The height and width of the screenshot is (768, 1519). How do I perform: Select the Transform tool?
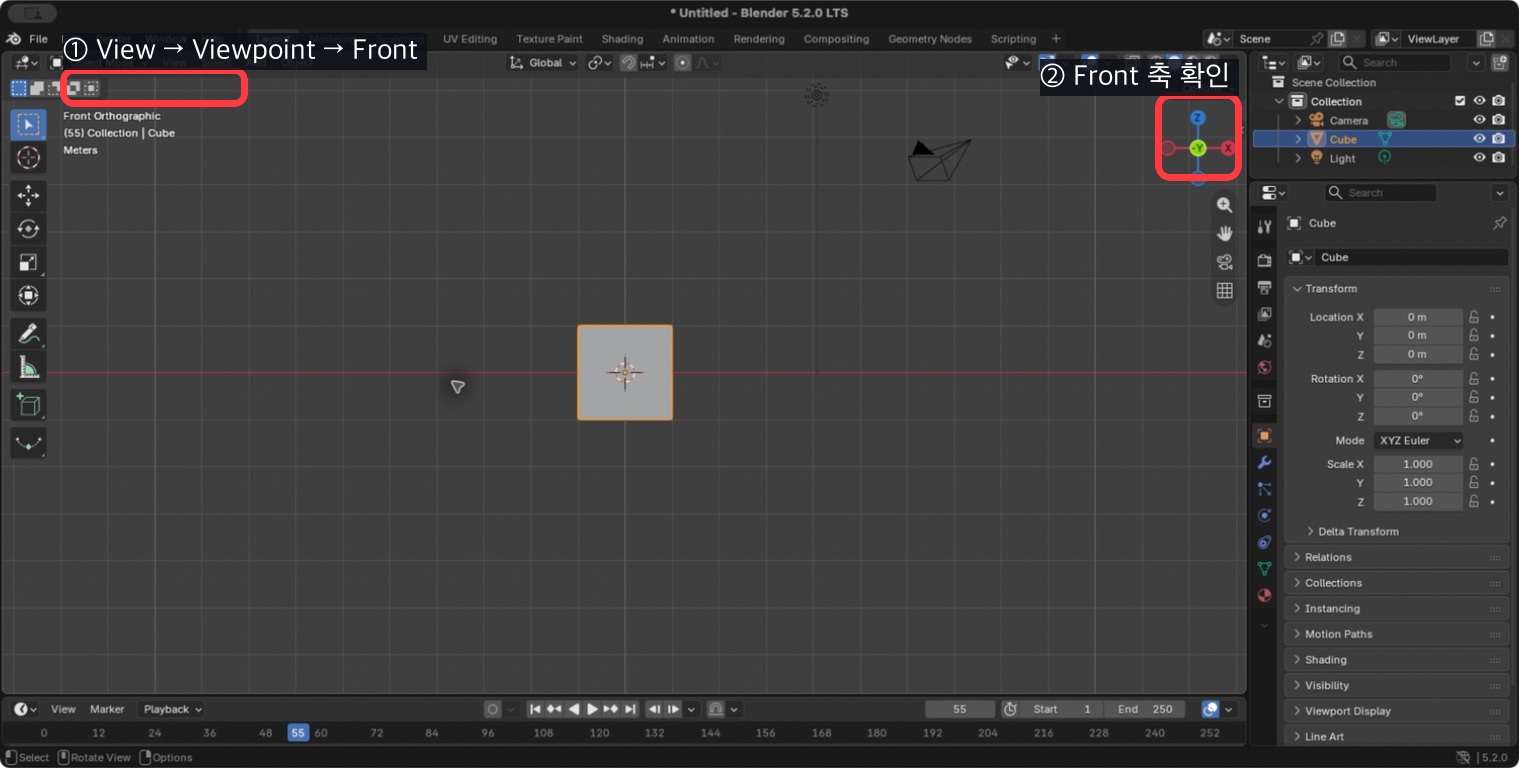click(x=28, y=296)
